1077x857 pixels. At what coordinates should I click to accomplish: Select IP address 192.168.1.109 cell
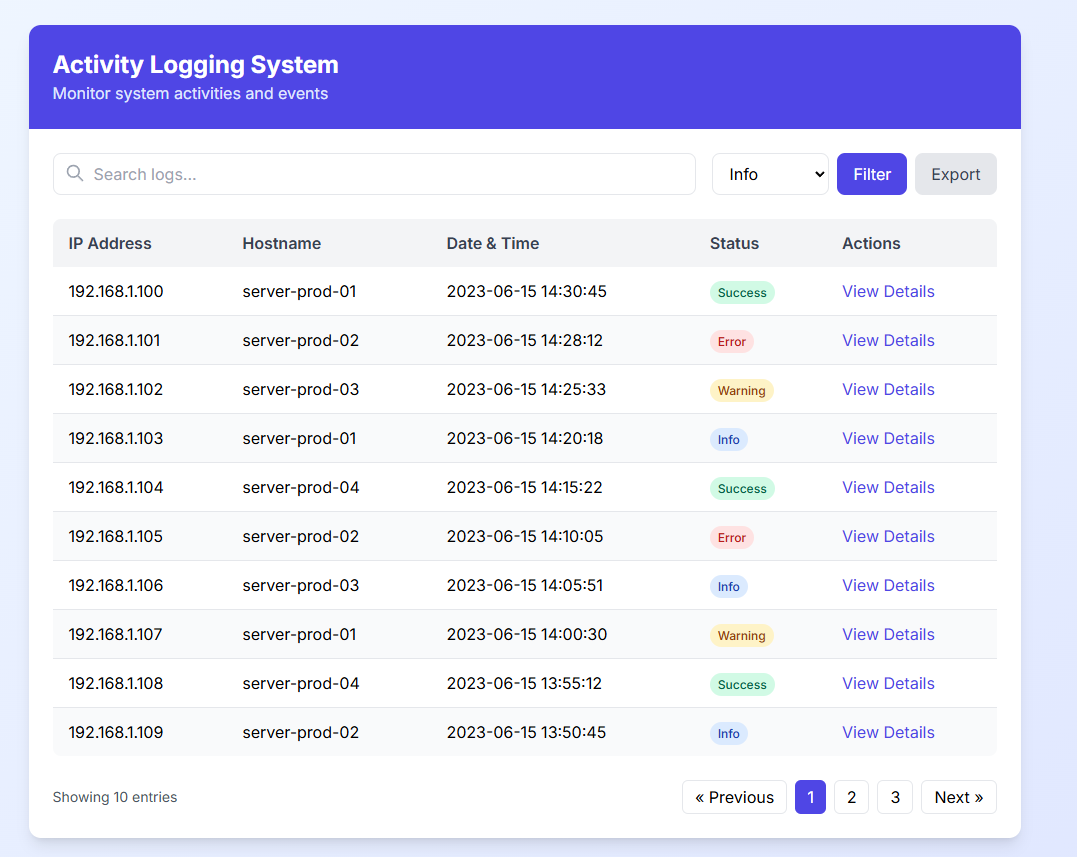pyautogui.click(x=116, y=732)
